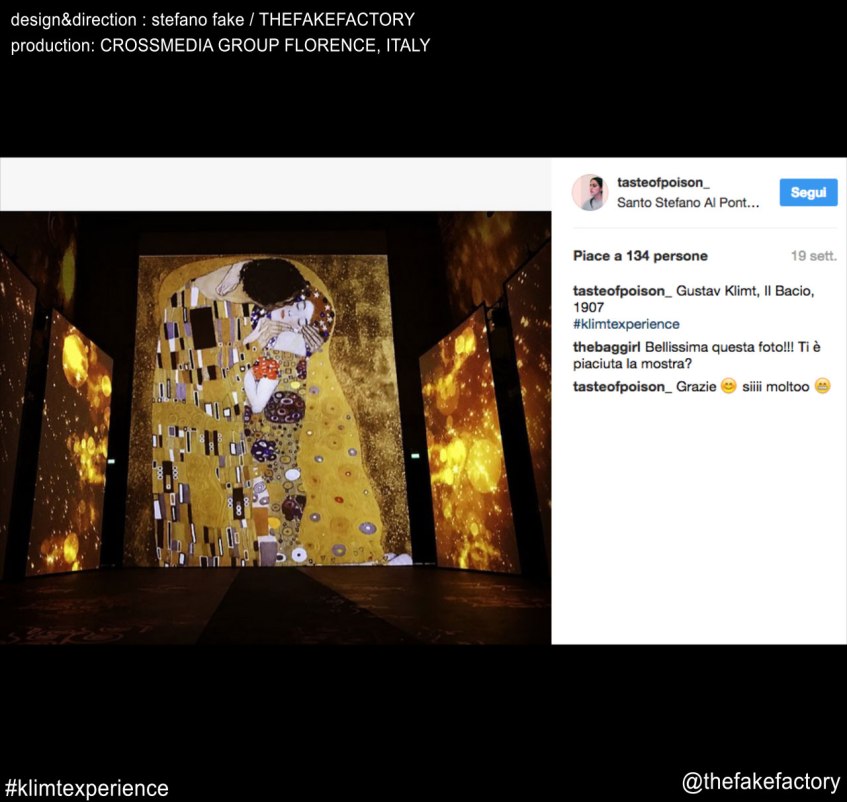
Task: Open tasteofpoison_ username in post header
Action: click(x=660, y=182)
